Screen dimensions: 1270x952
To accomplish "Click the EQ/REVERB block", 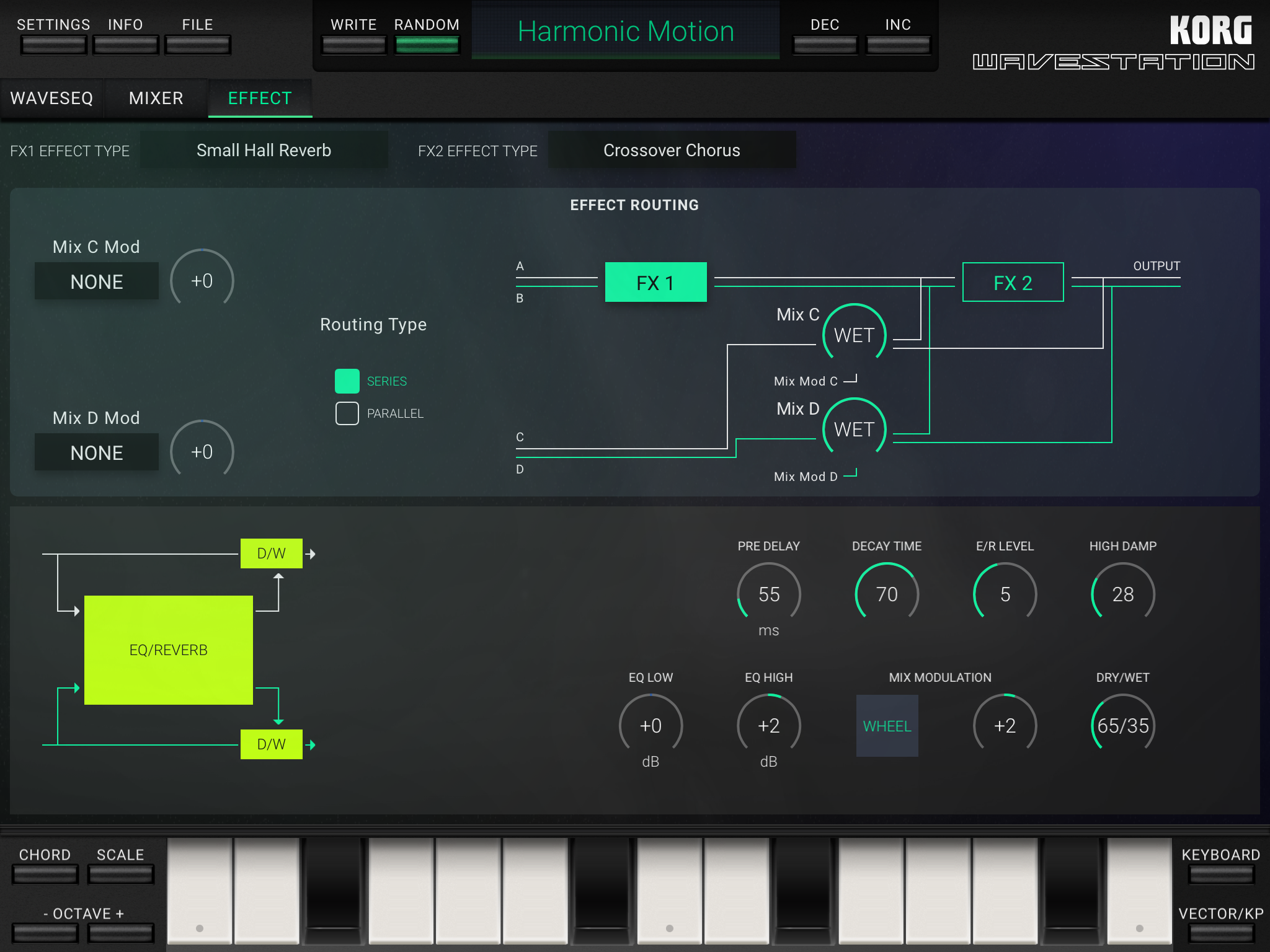I will click(169, 650).
